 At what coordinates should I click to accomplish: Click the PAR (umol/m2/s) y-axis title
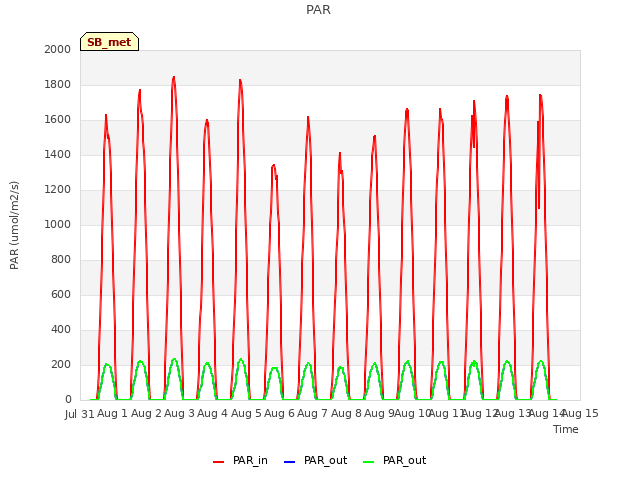pyautogui.click(x=14, y=225)
